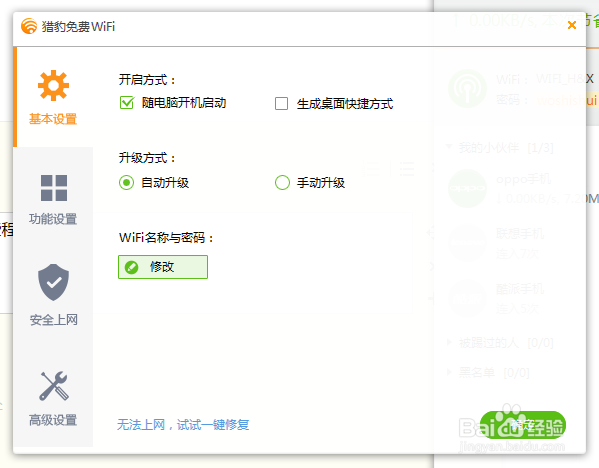Click the green 确定 button
This screenshot has height=468, width=599.
tap(523, 425)
